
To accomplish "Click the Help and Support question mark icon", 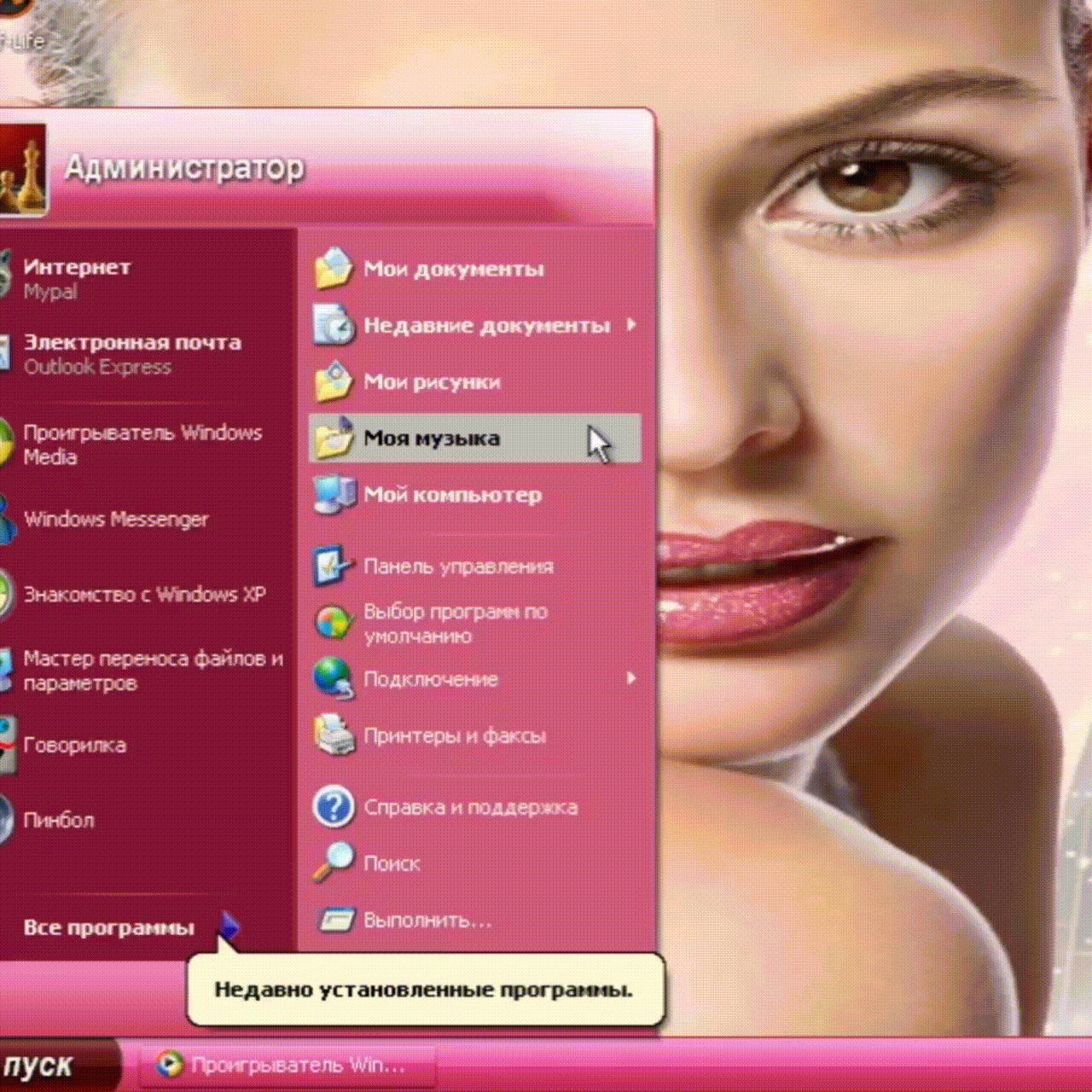I will [x=334, y=807].
